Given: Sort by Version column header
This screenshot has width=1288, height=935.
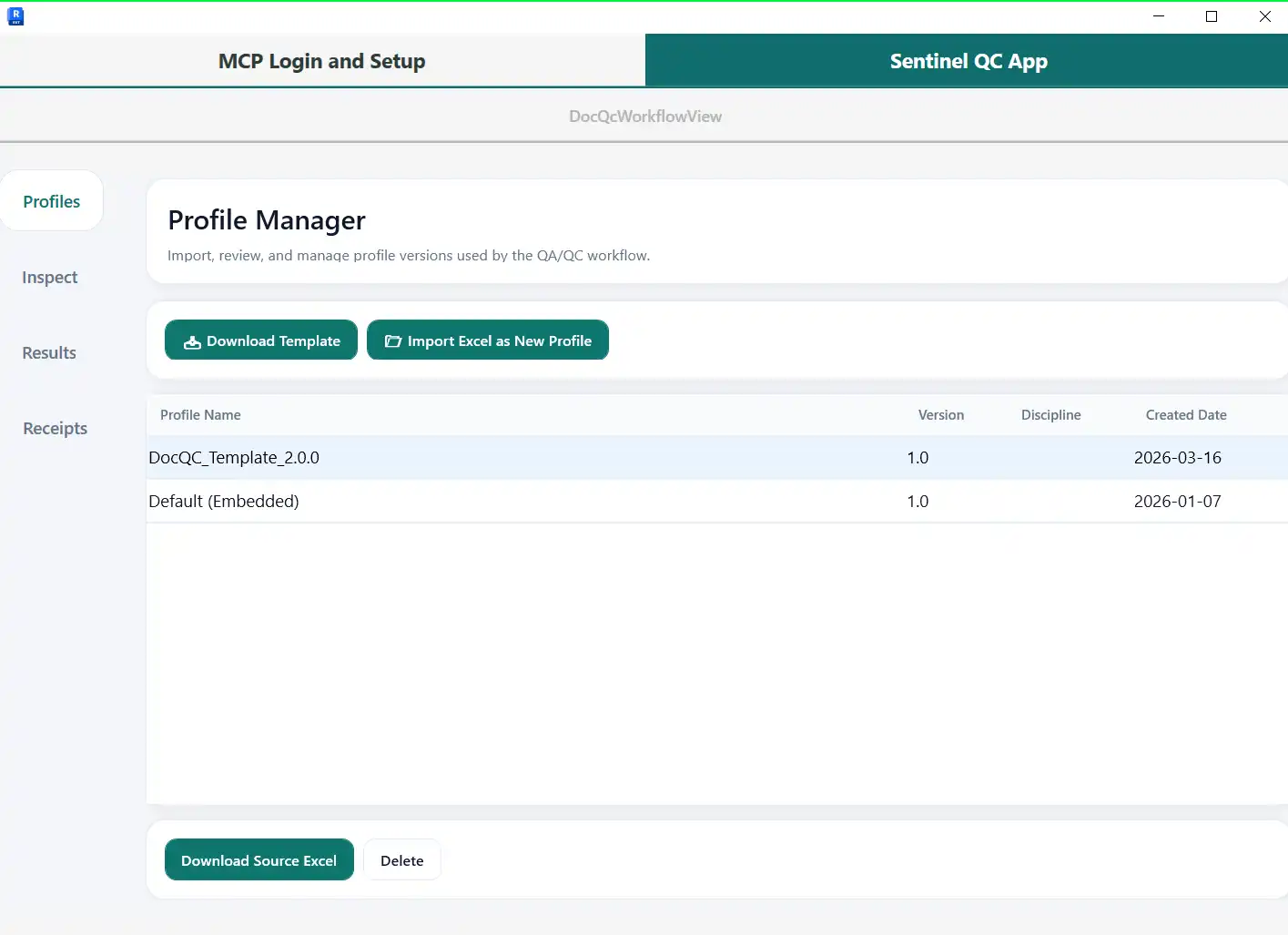Looking at the screenshot, I should click(x=940, y=415).
